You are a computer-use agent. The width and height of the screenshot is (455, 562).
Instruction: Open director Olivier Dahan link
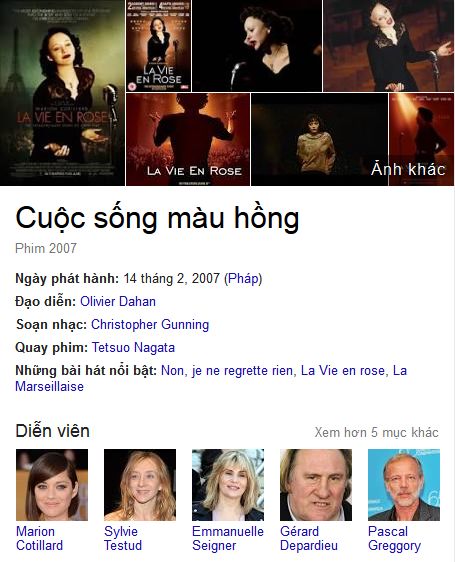coord(118,301)
